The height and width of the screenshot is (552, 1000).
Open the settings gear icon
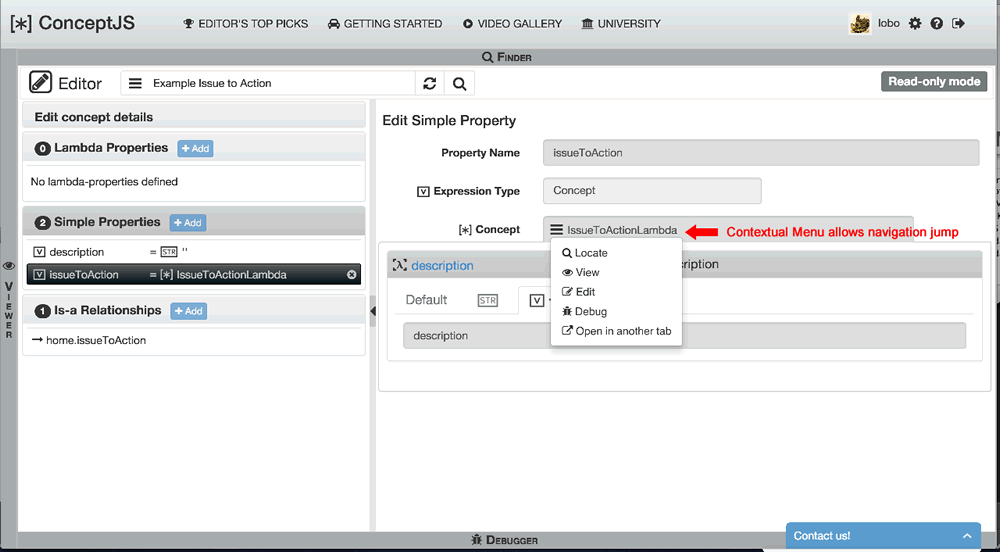(x=915, y=23)
